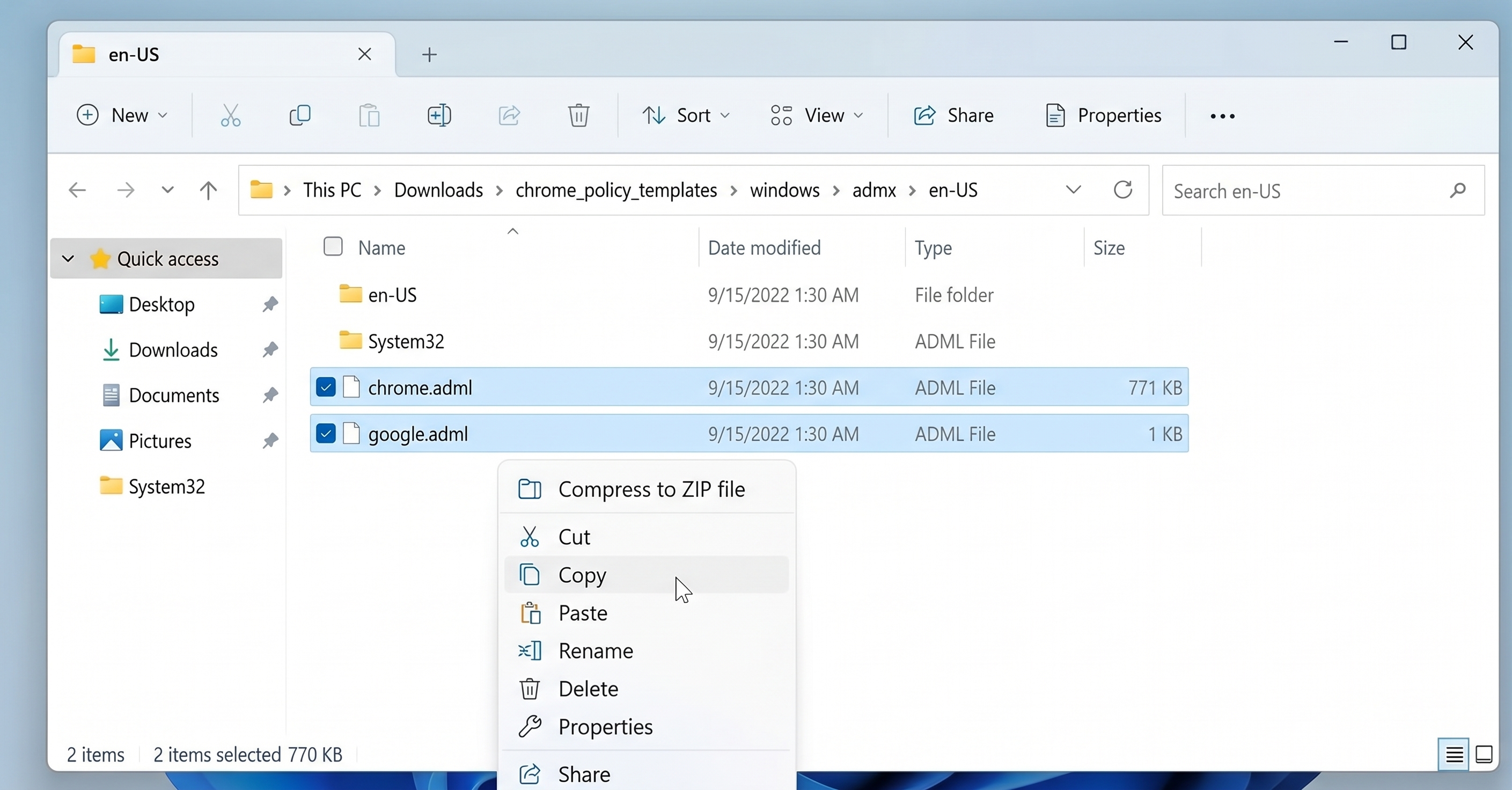The image size is (1512, 790).
Task: Click the Paste clipboard icon in toolbar
Action: point(369,115)
